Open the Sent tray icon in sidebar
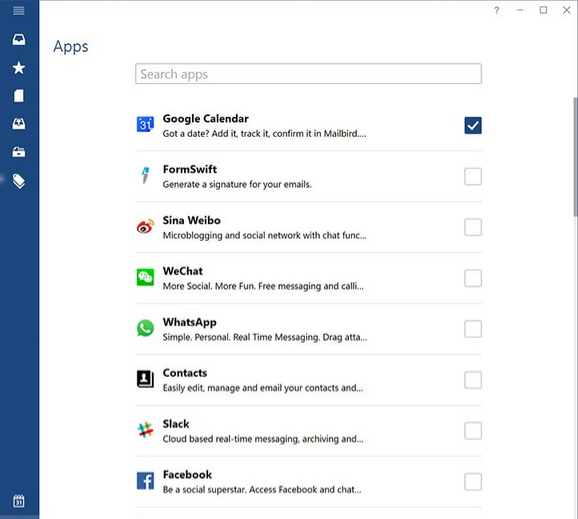 click(19, 124)
